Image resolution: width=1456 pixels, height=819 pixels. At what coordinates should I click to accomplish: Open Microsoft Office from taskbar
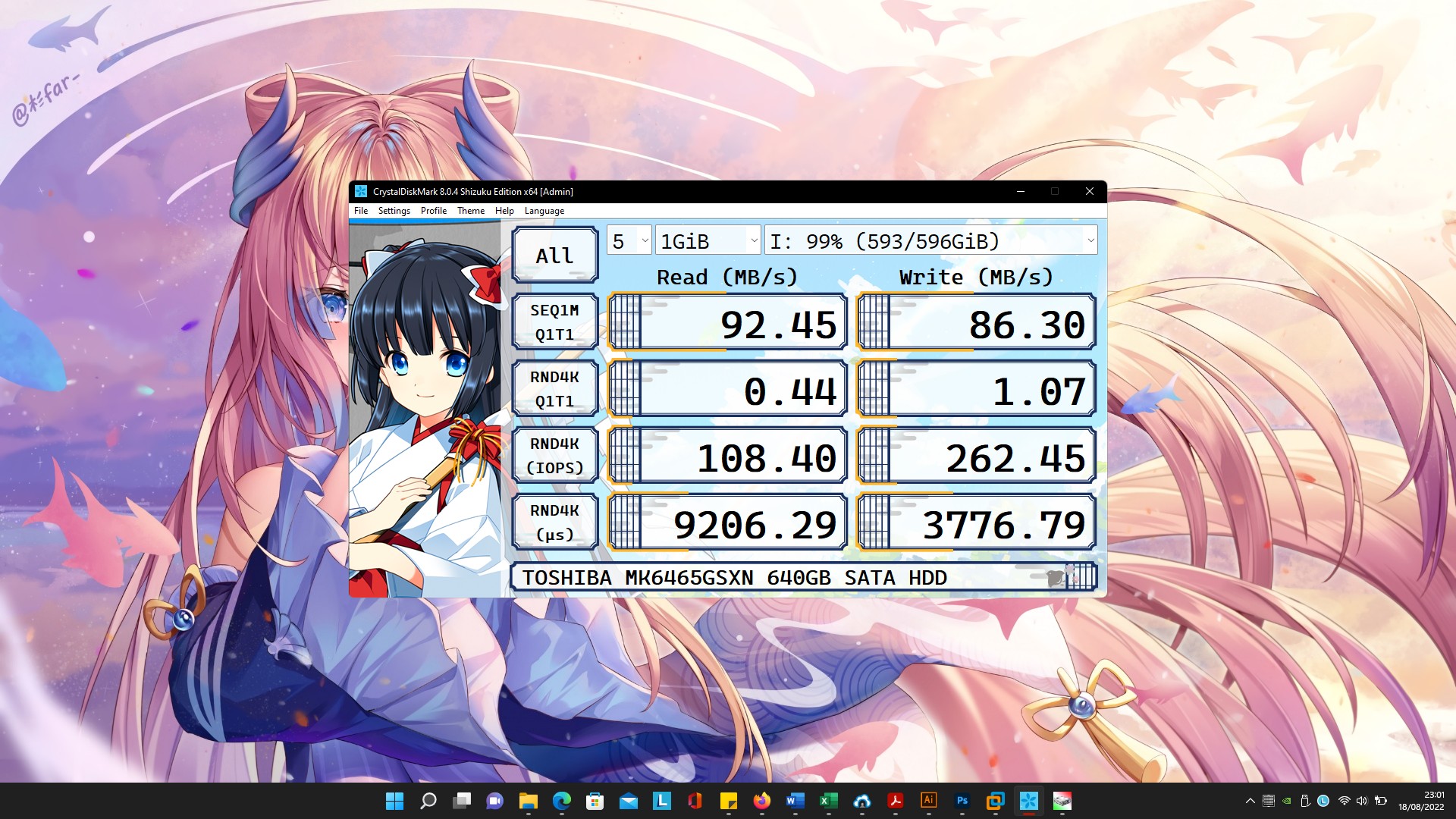pos(695,801)
